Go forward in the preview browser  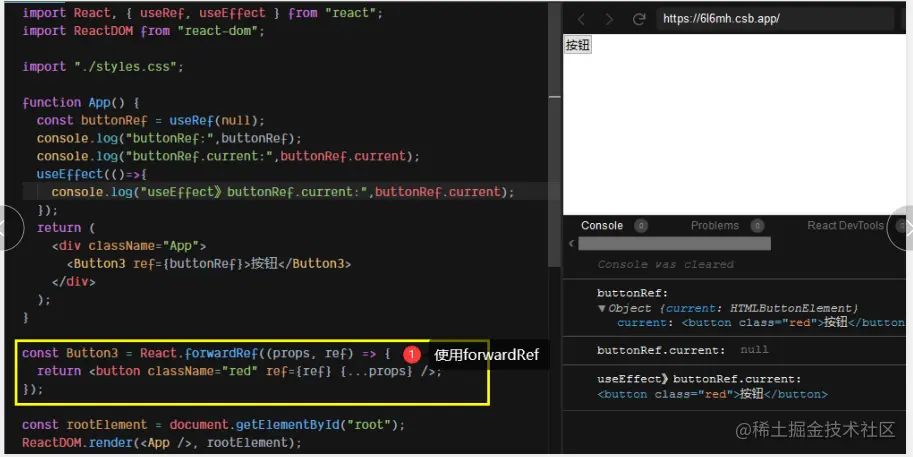(x=609, y=19)
